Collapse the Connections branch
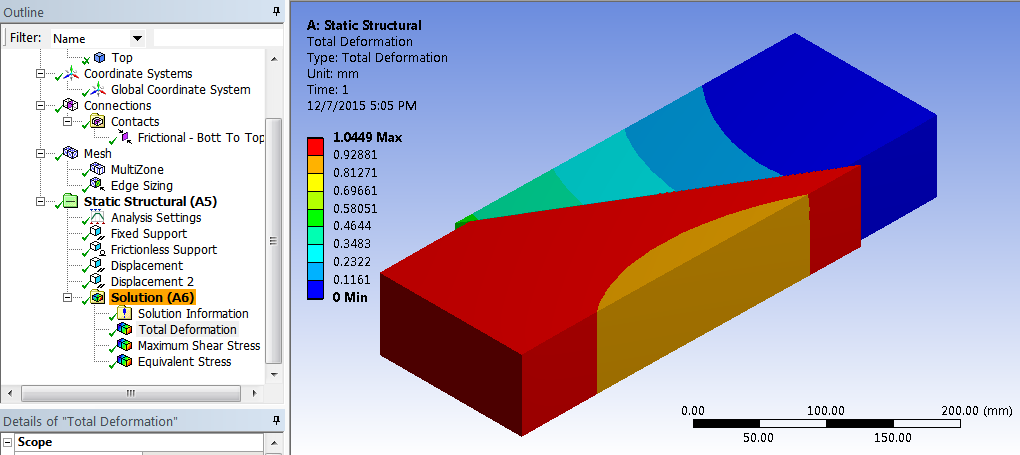Viewport: 1020px width, 455px height. 41,105
